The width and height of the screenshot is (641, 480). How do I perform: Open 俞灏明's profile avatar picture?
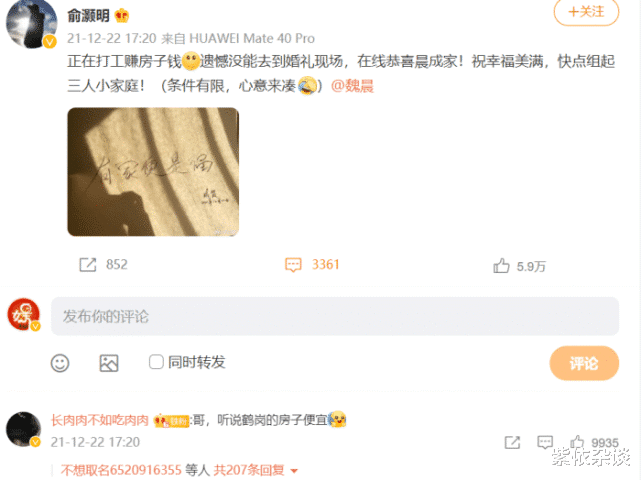pyautogui.click(x=31, y=24)
